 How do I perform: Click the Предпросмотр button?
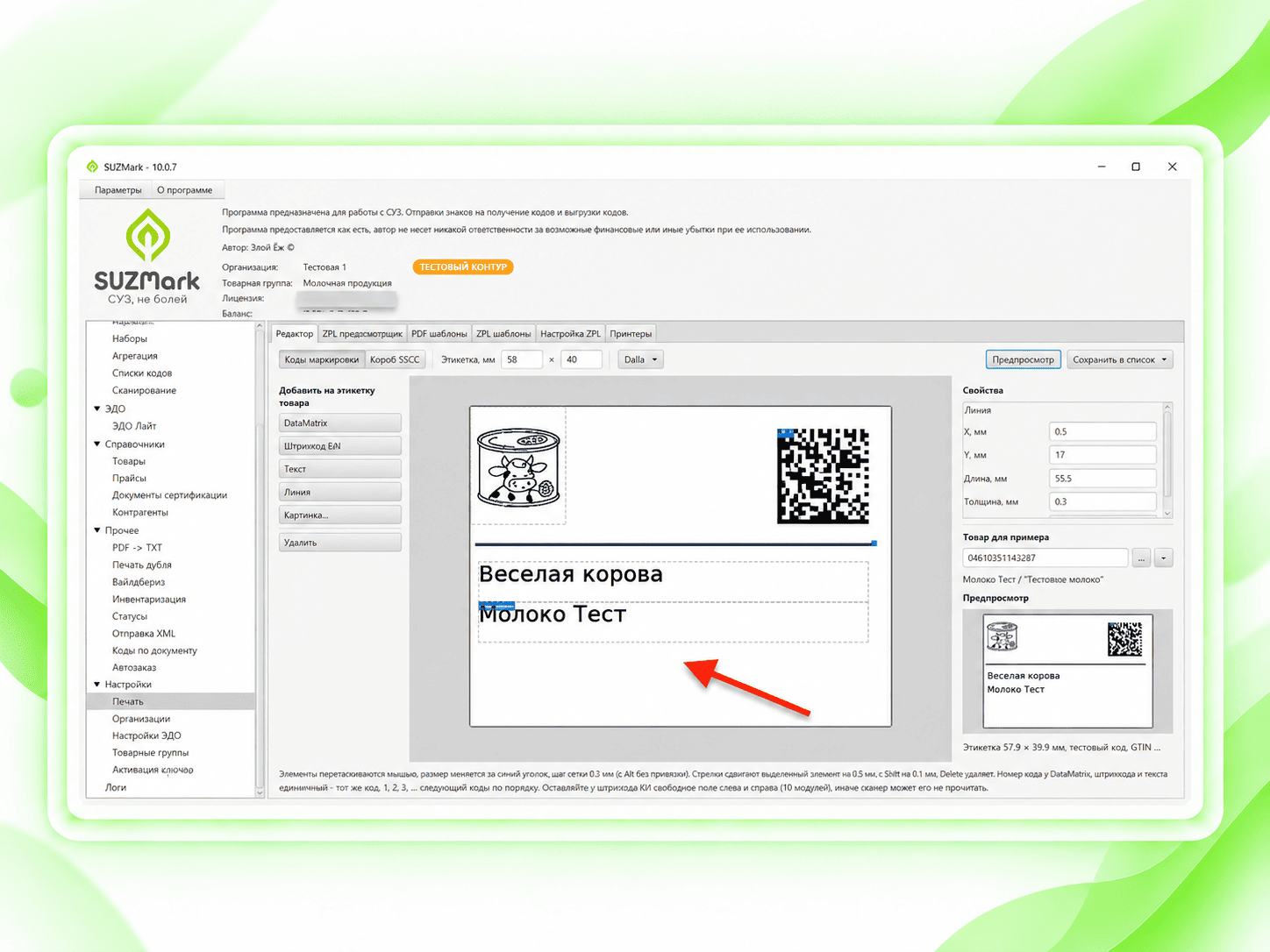pyautogui.click(x=1023, y=359)
